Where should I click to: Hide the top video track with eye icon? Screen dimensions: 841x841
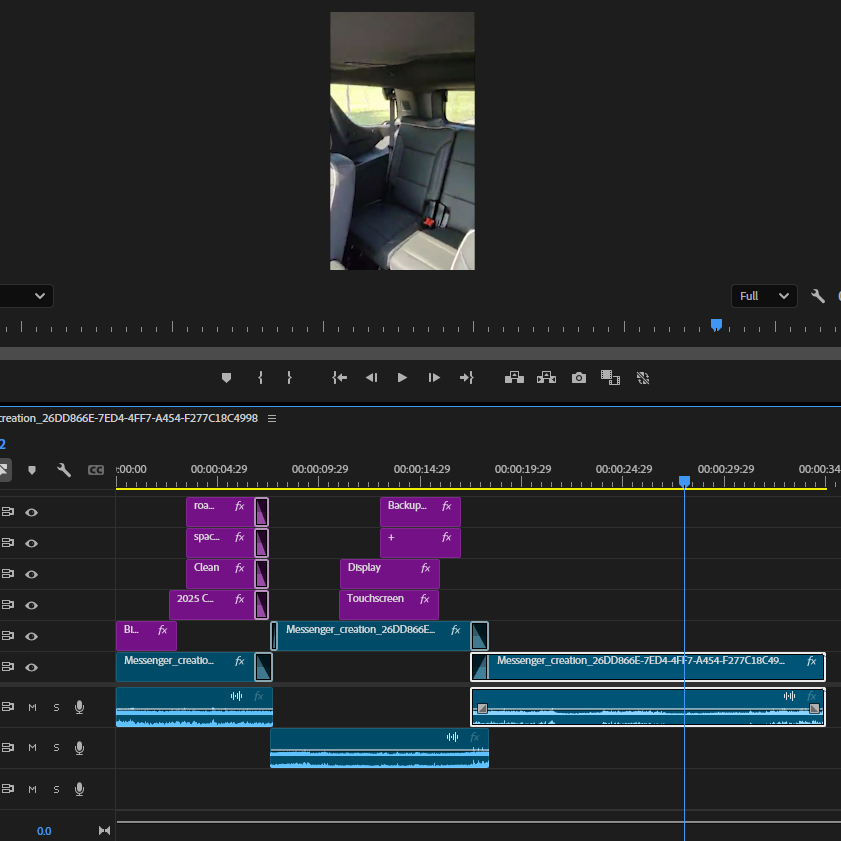(x=32, y=512)
